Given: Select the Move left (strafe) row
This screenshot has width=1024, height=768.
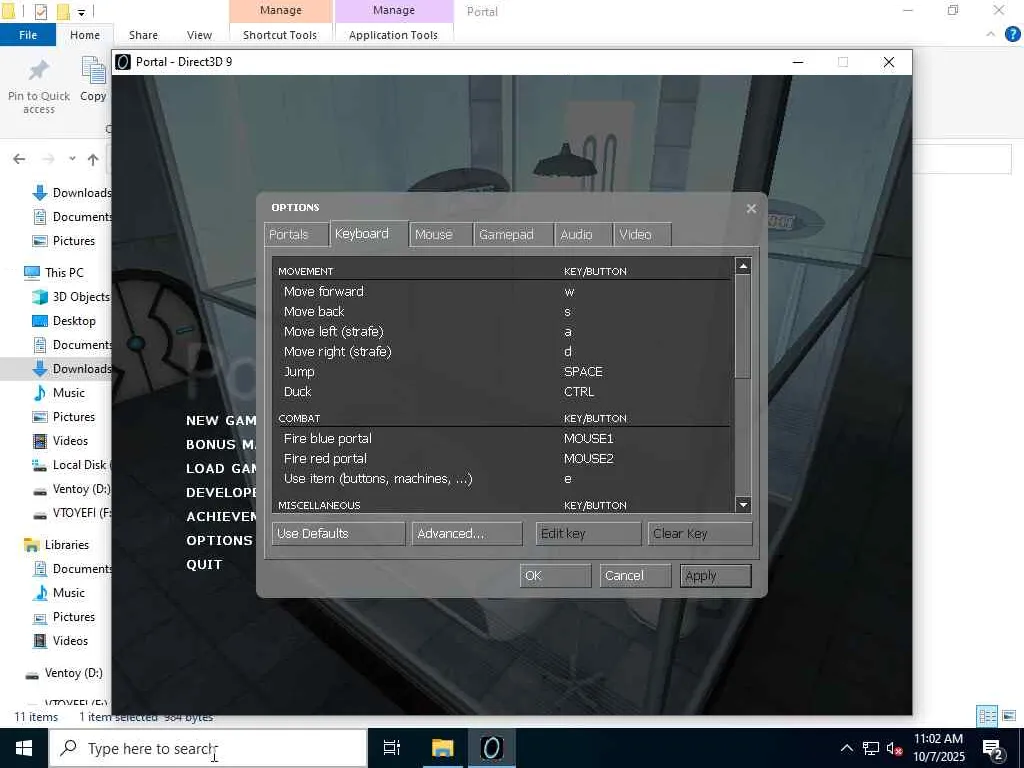Looking at the screenshot, I should 502,332.
